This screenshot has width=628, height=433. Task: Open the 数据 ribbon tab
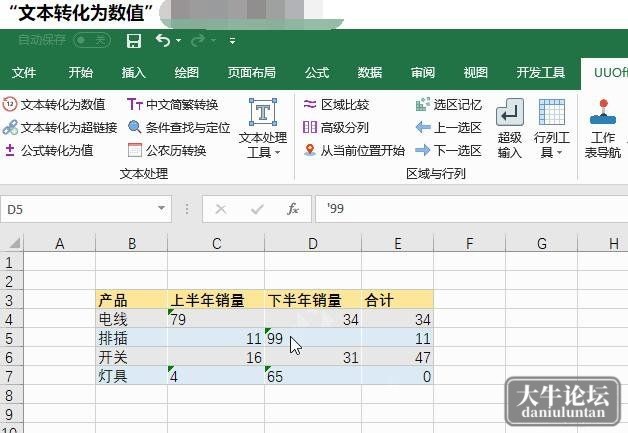click(x=369, y=73)
